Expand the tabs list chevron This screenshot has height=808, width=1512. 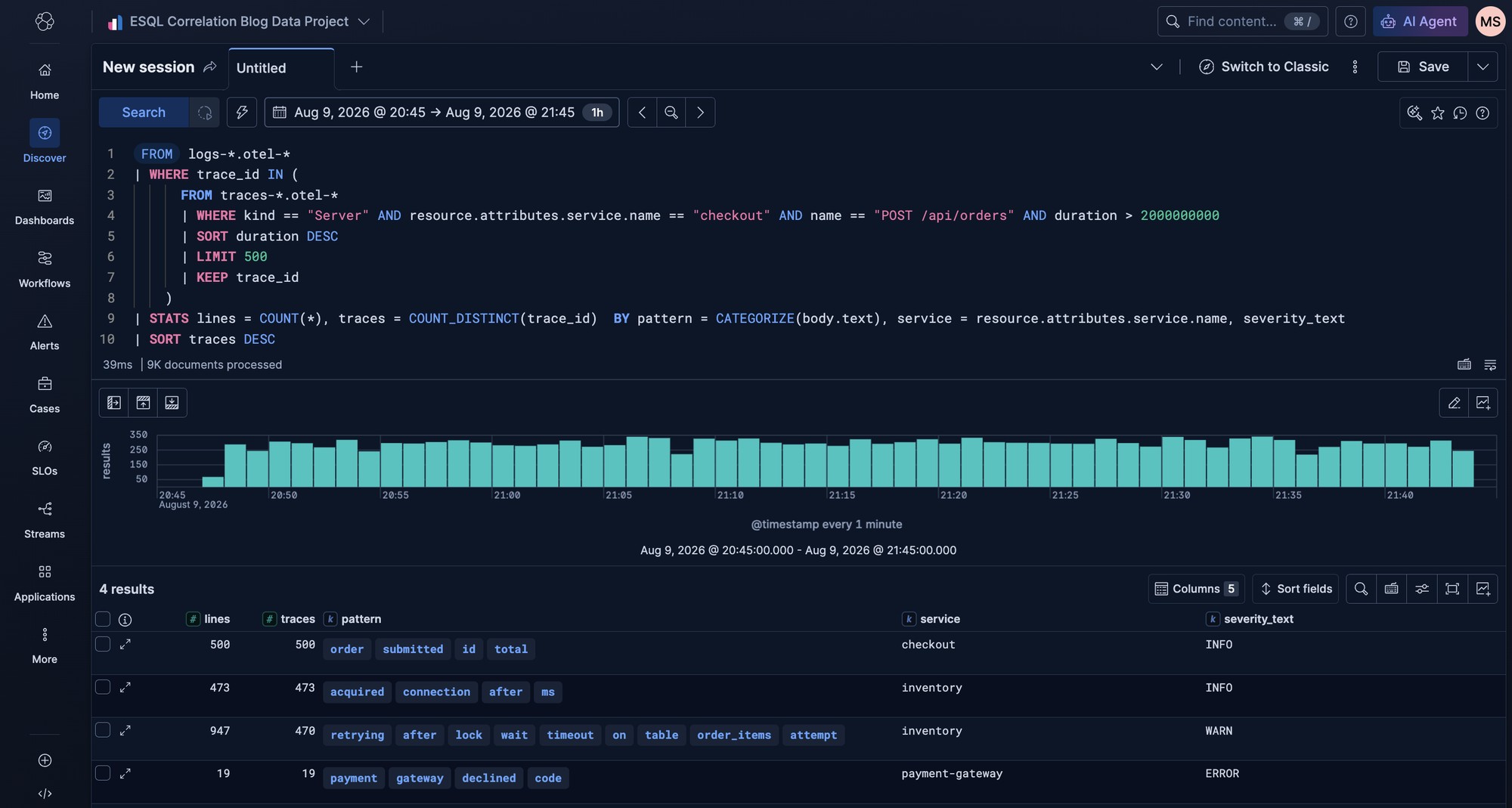tap(1156, 67)
